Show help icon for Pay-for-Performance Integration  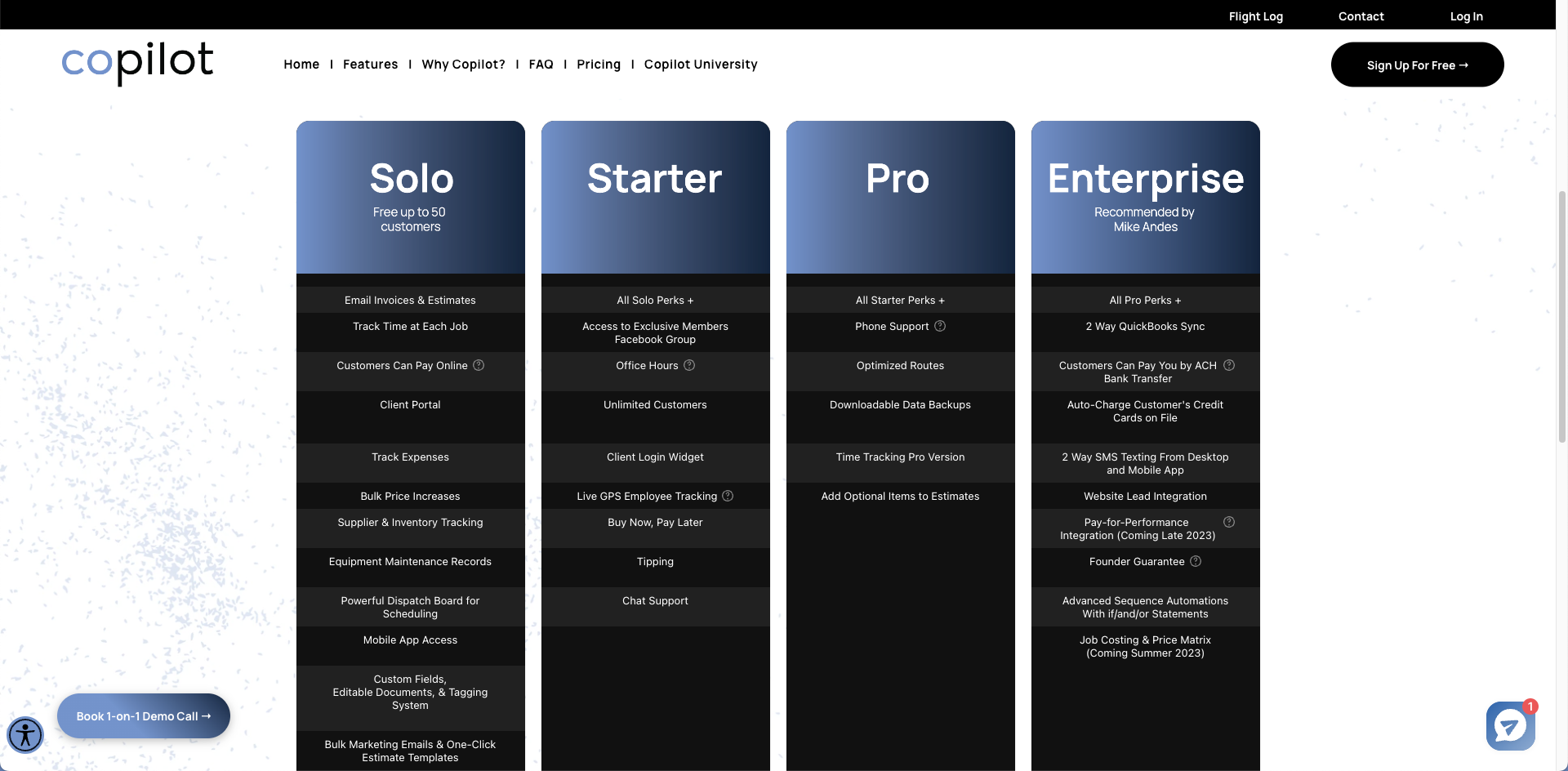pyautogui.click(x=1229, y=522)
